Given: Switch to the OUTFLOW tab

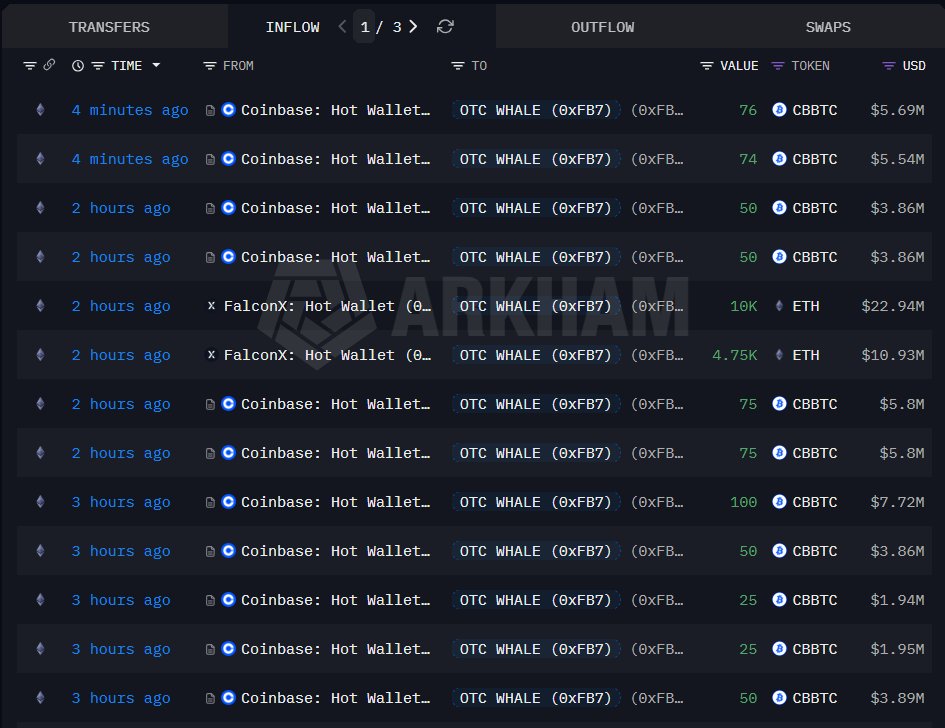Looking at the screenshot, I should pos(602,27).
